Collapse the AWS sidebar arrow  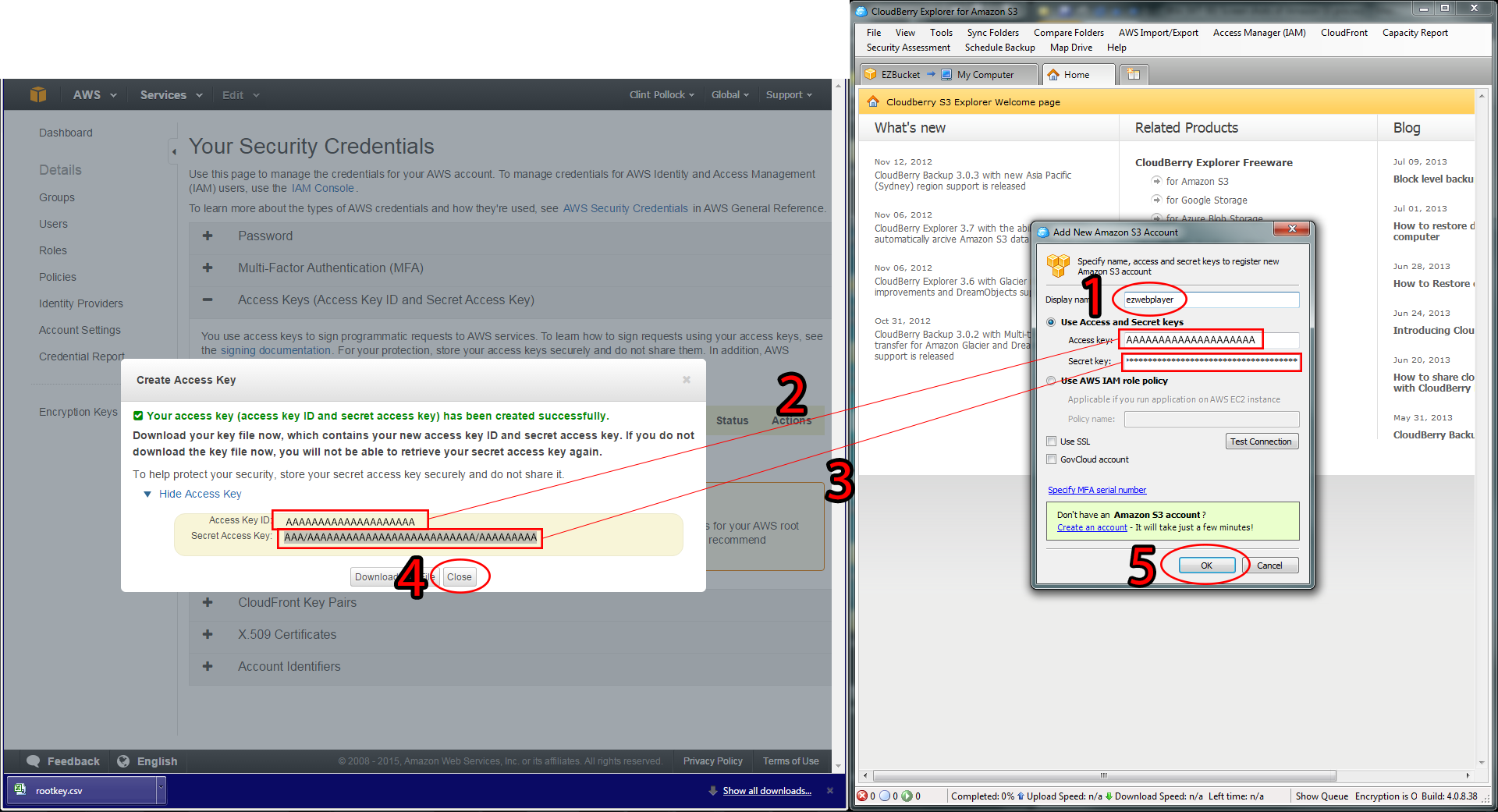click(173, 151)
